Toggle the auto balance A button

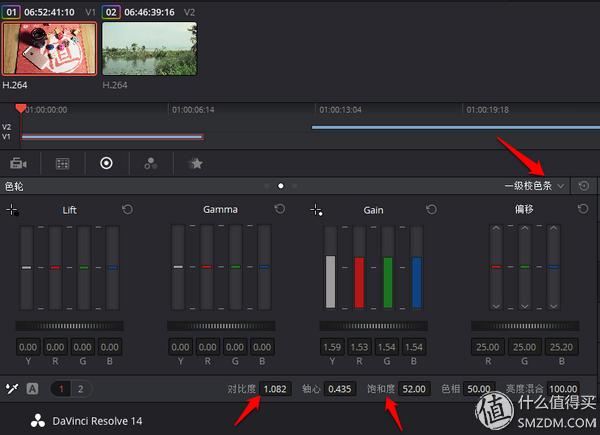coord(32,388)
